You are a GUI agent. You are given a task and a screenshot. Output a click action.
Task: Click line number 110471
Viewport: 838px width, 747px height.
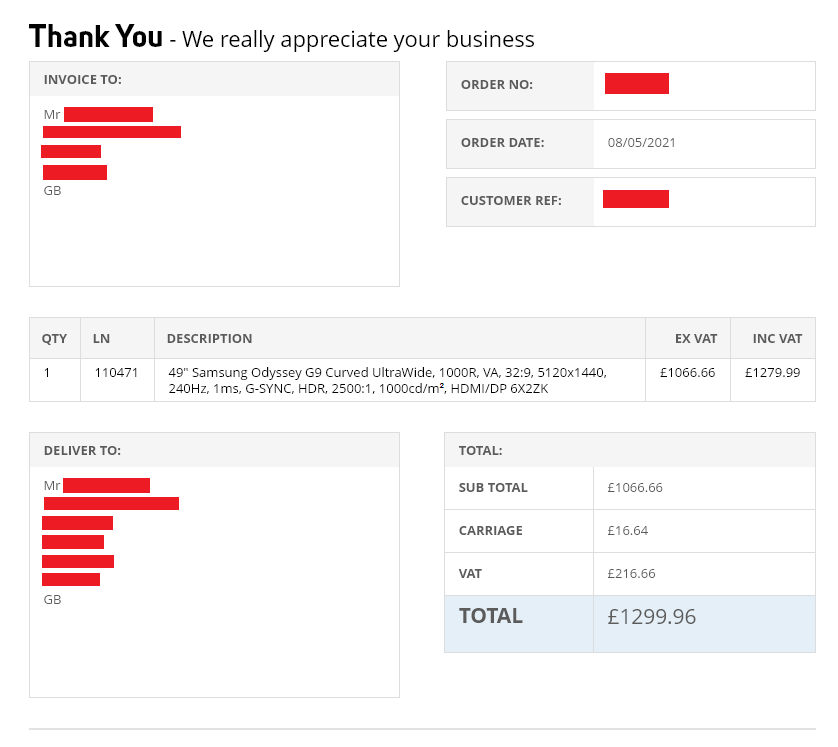(117, 372)
